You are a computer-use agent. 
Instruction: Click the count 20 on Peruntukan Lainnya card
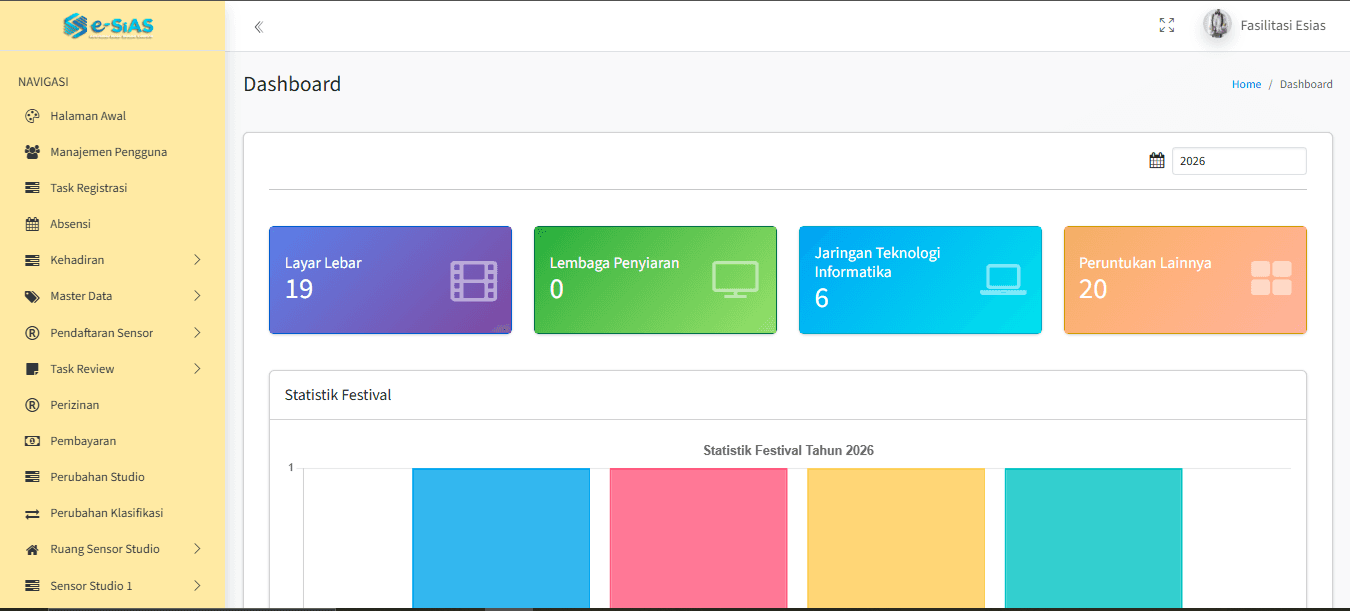click(x=1093, y=290)
